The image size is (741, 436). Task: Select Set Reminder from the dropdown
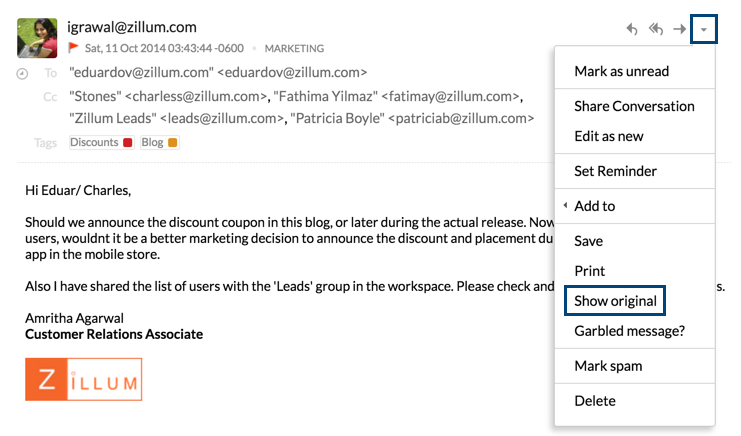click(x=615, y=171)
